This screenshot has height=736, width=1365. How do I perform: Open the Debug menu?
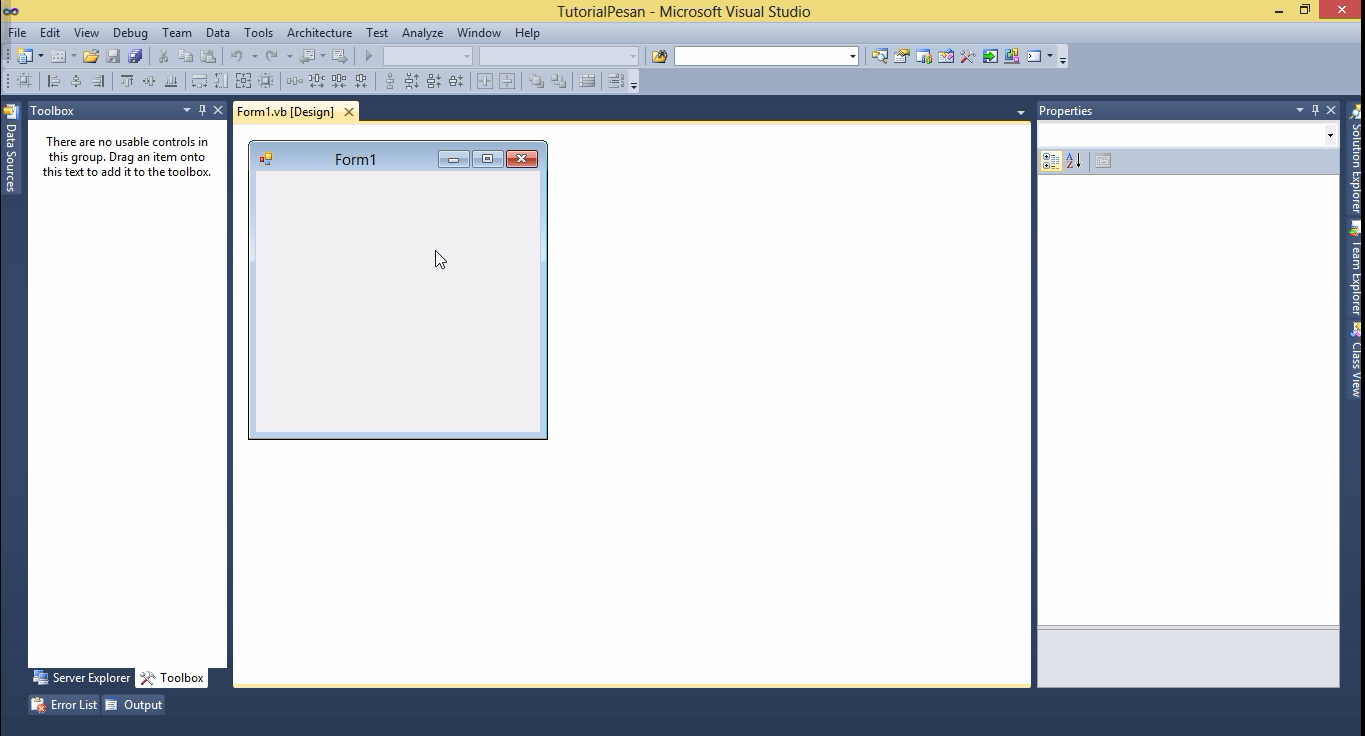[x=130, y=33]
